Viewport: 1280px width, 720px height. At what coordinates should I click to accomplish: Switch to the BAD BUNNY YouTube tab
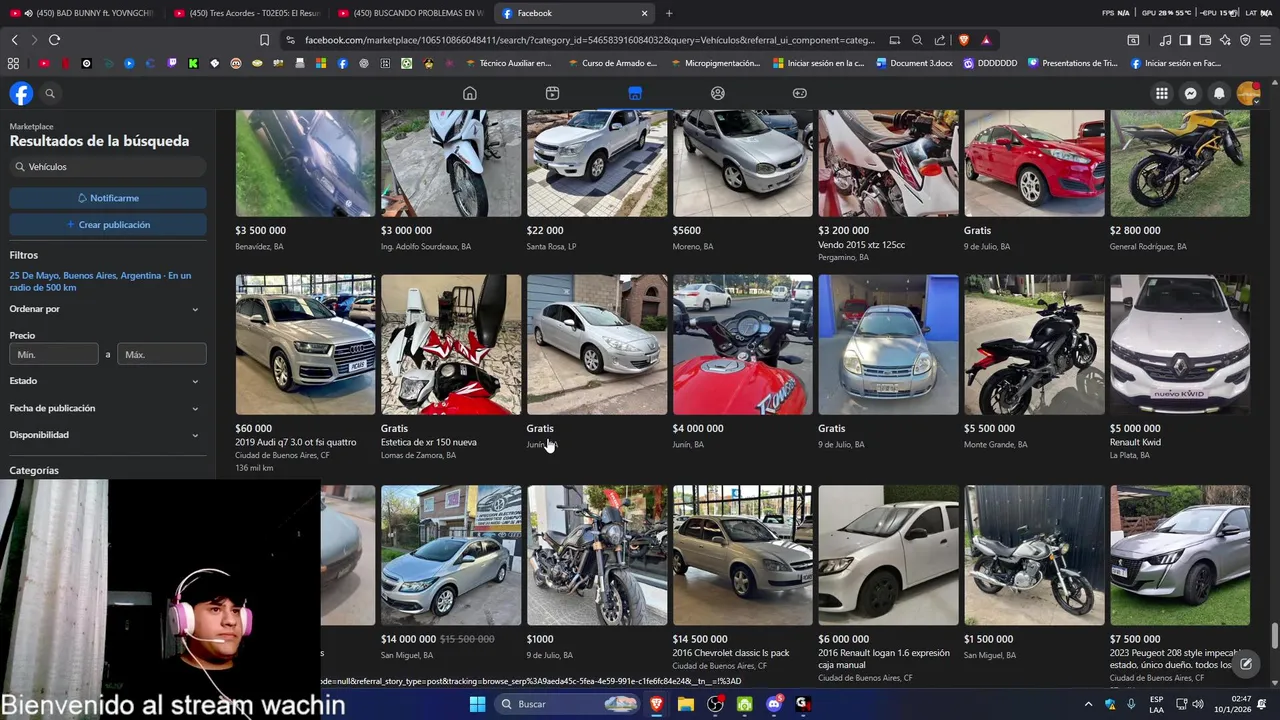click(82, 13)
